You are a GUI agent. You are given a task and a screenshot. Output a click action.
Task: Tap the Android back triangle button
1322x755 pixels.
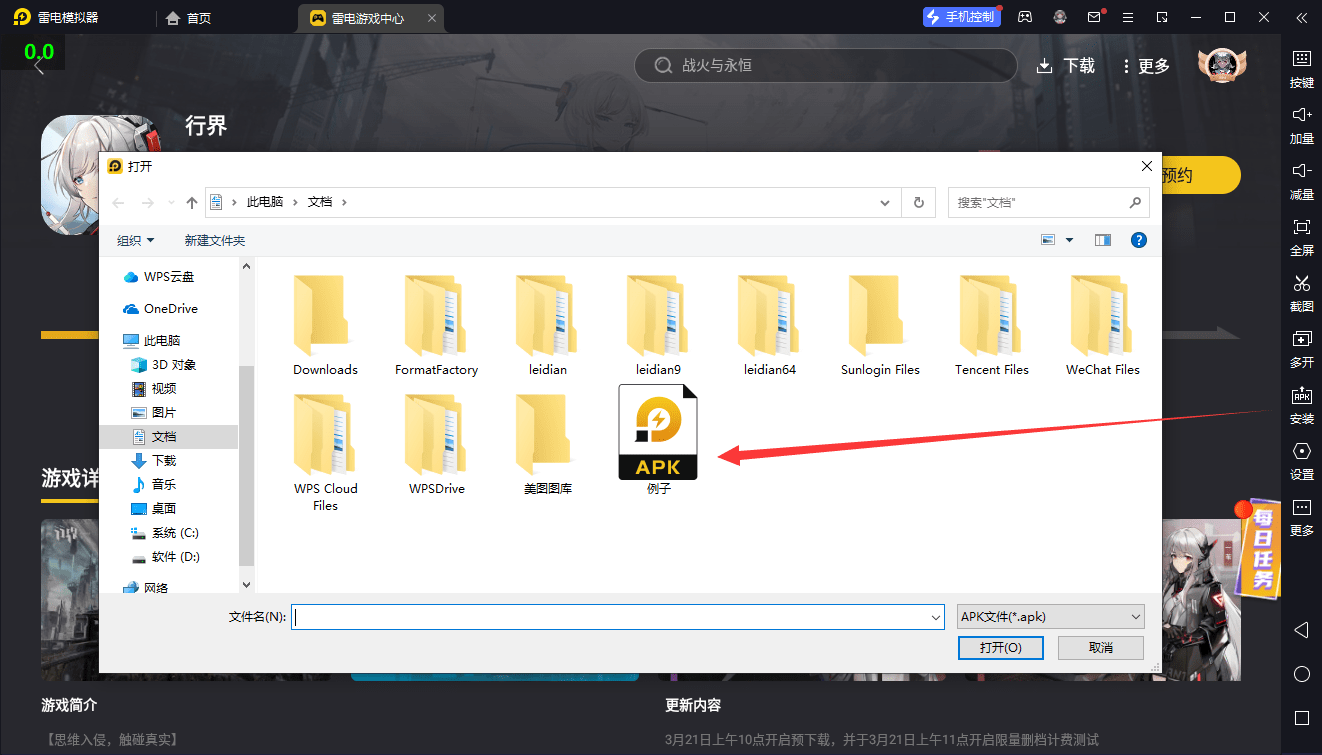coord(1301,630)
